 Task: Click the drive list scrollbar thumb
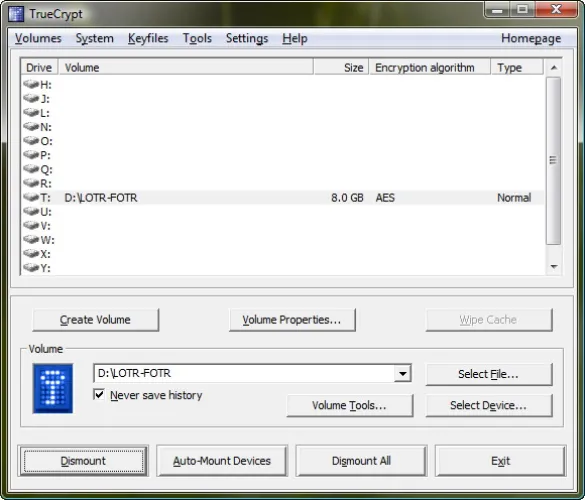pyautogui.click(x=553, y=161)
